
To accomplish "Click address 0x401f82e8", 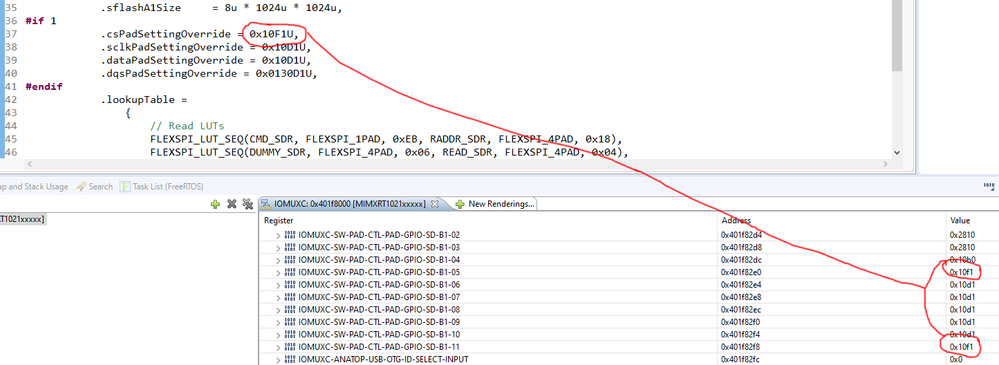I will click(x=740, y=297).
